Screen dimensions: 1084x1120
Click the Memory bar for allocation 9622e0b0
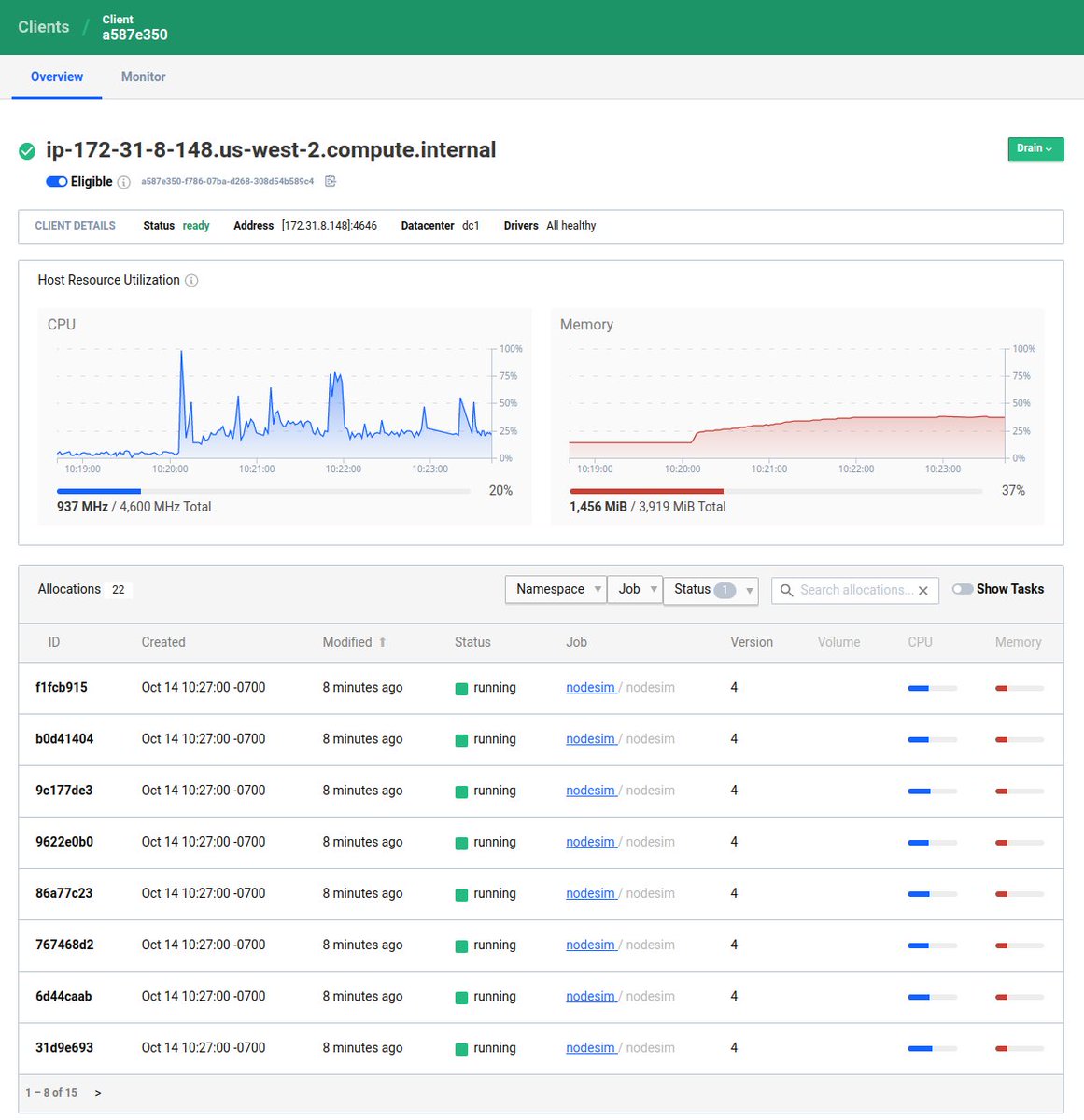coord(1020,843)
